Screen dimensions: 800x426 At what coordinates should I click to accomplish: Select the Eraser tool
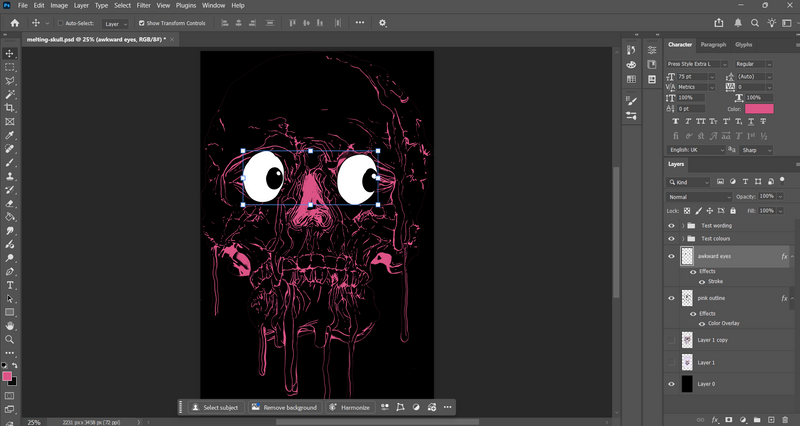click(x=10, y=203)
